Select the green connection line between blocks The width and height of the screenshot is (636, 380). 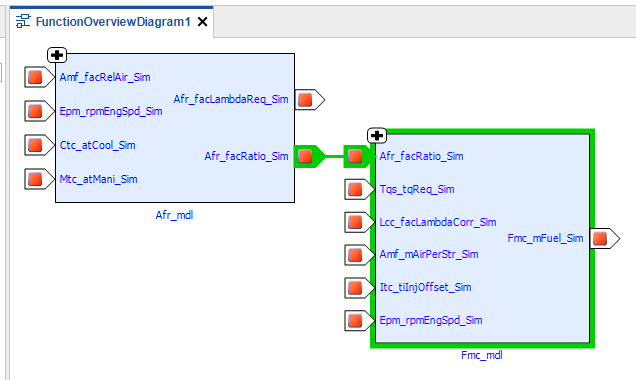coord(335,157)
